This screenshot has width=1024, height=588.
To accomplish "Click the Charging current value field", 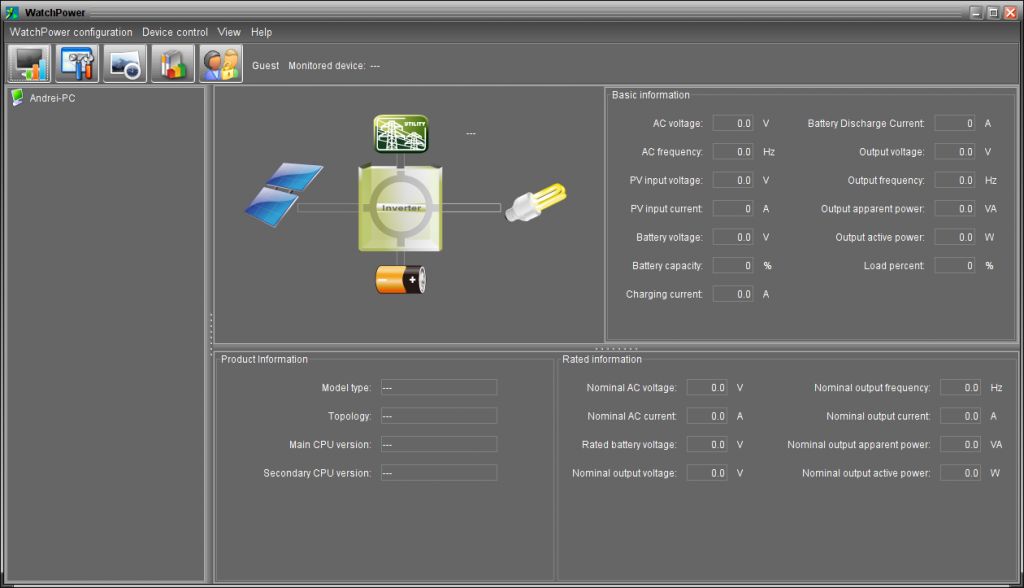I will click(733, 294).
